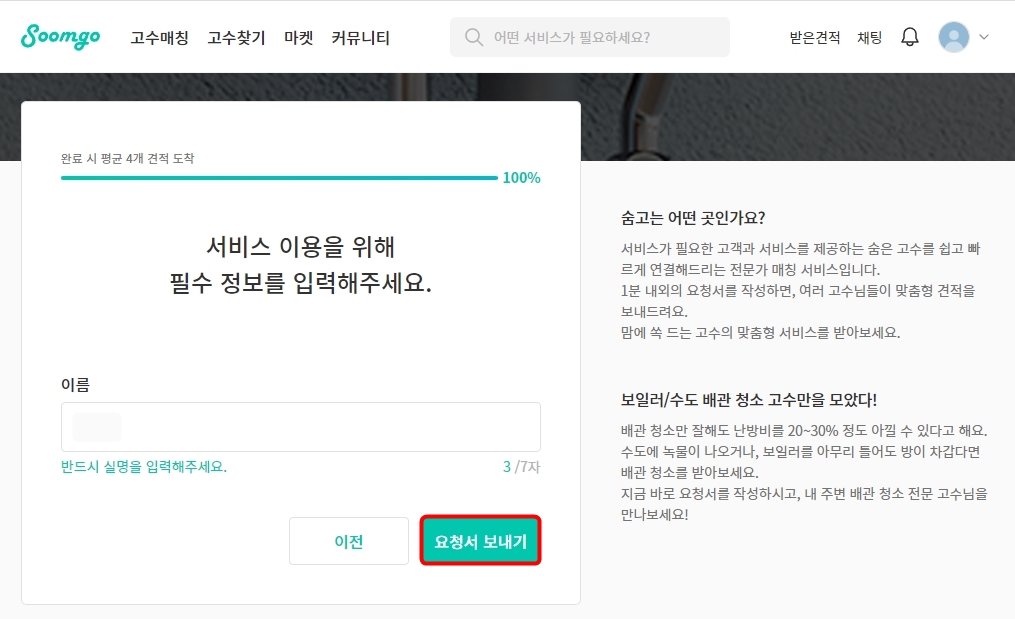Click the 100% progress bar
This screenshot has height=619, width=1015.
pyautogui.click(x=279, y=177)
